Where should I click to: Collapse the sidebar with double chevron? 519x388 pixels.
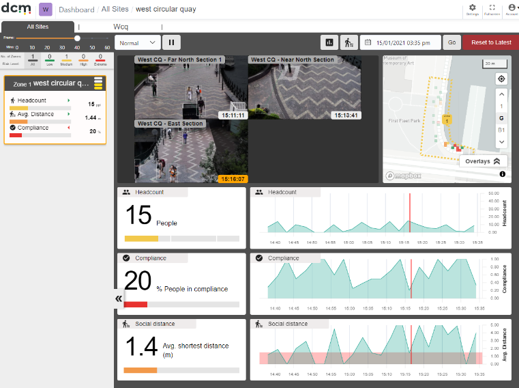tap(119, 298)
